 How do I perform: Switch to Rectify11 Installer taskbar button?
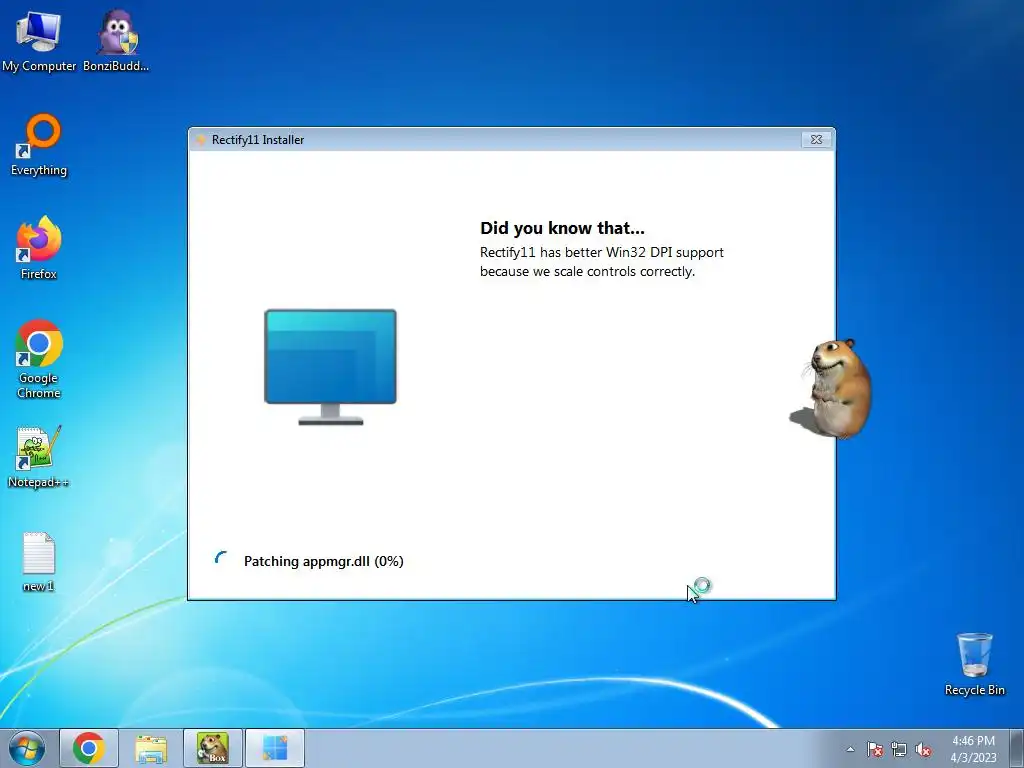(x=275, y=748)
